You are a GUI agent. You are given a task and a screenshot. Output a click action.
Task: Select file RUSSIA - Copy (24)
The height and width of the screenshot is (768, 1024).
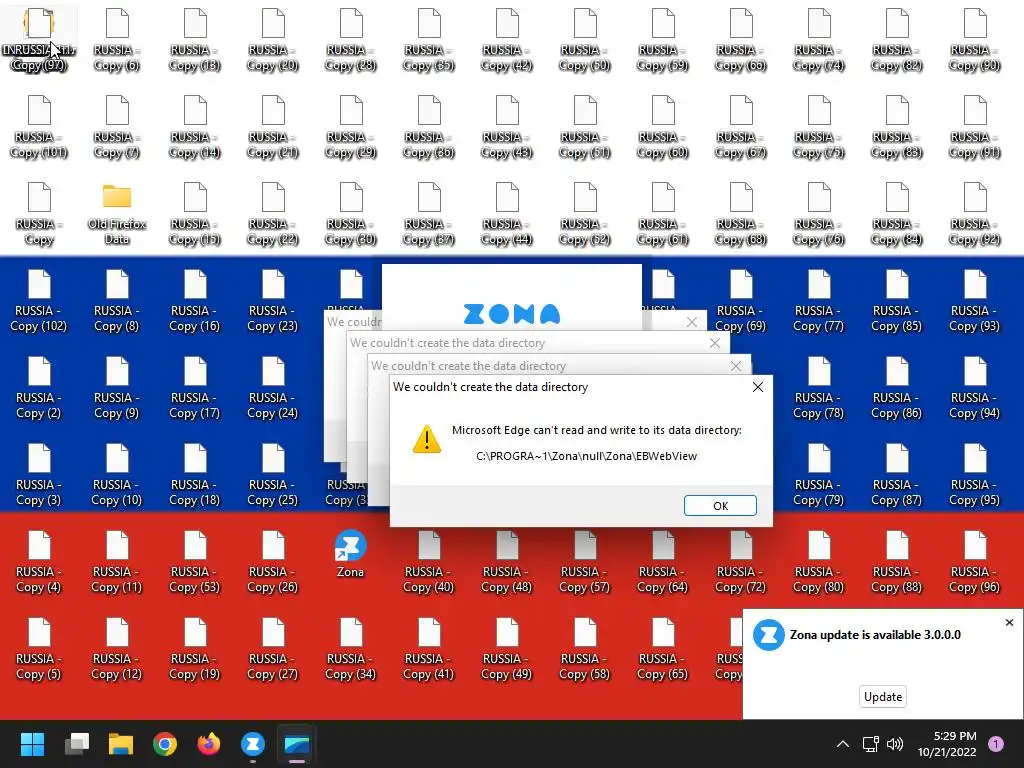click(x=273, y=387)
